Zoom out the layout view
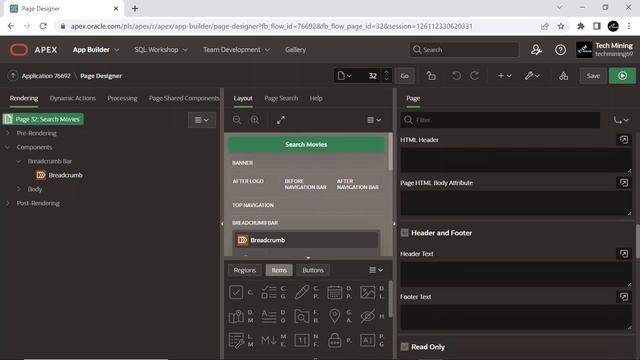The height and width of the screenshot is (360, 640). click(237, 120)
